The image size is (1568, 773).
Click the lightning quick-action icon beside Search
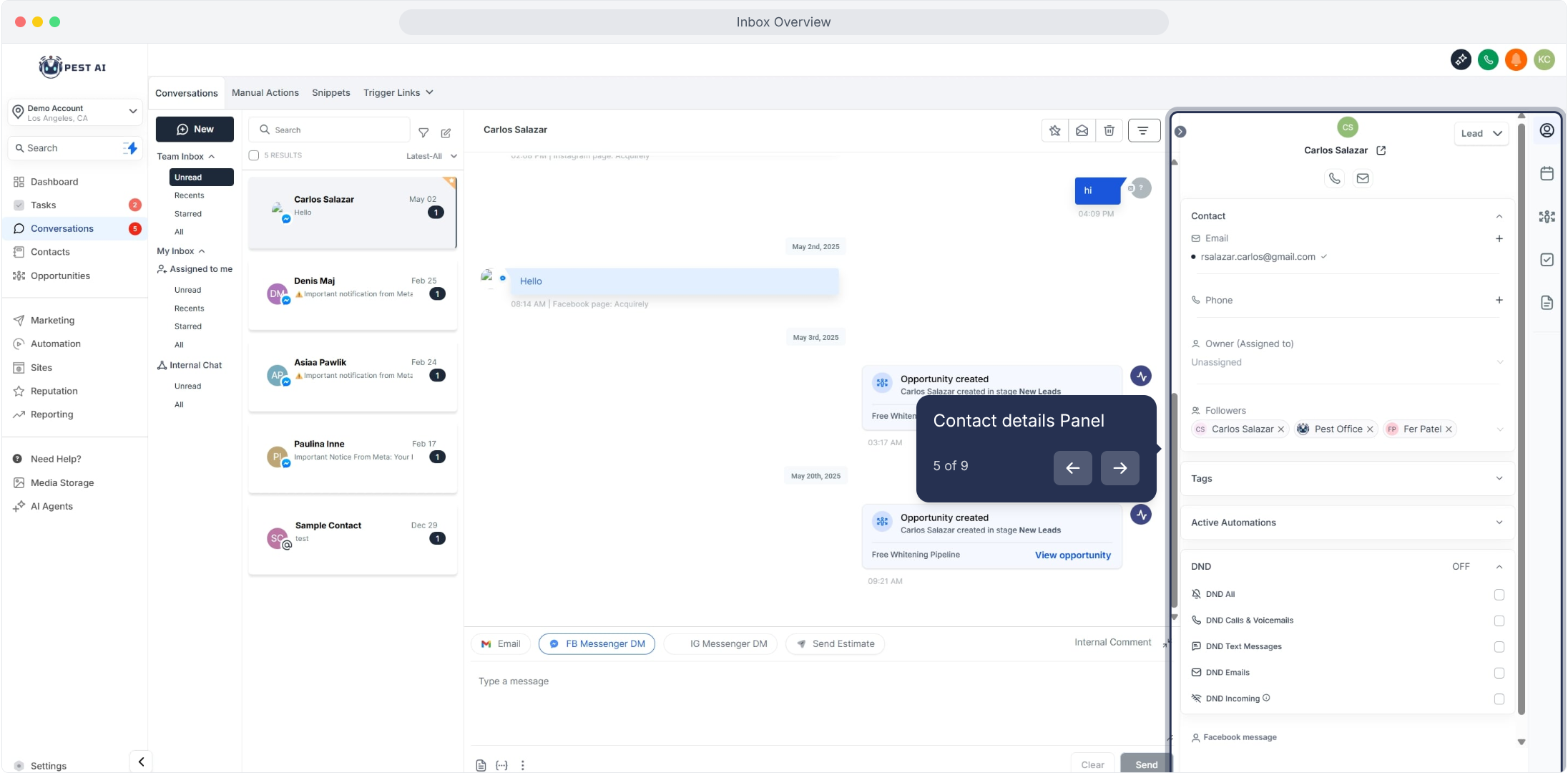[130, 148]
